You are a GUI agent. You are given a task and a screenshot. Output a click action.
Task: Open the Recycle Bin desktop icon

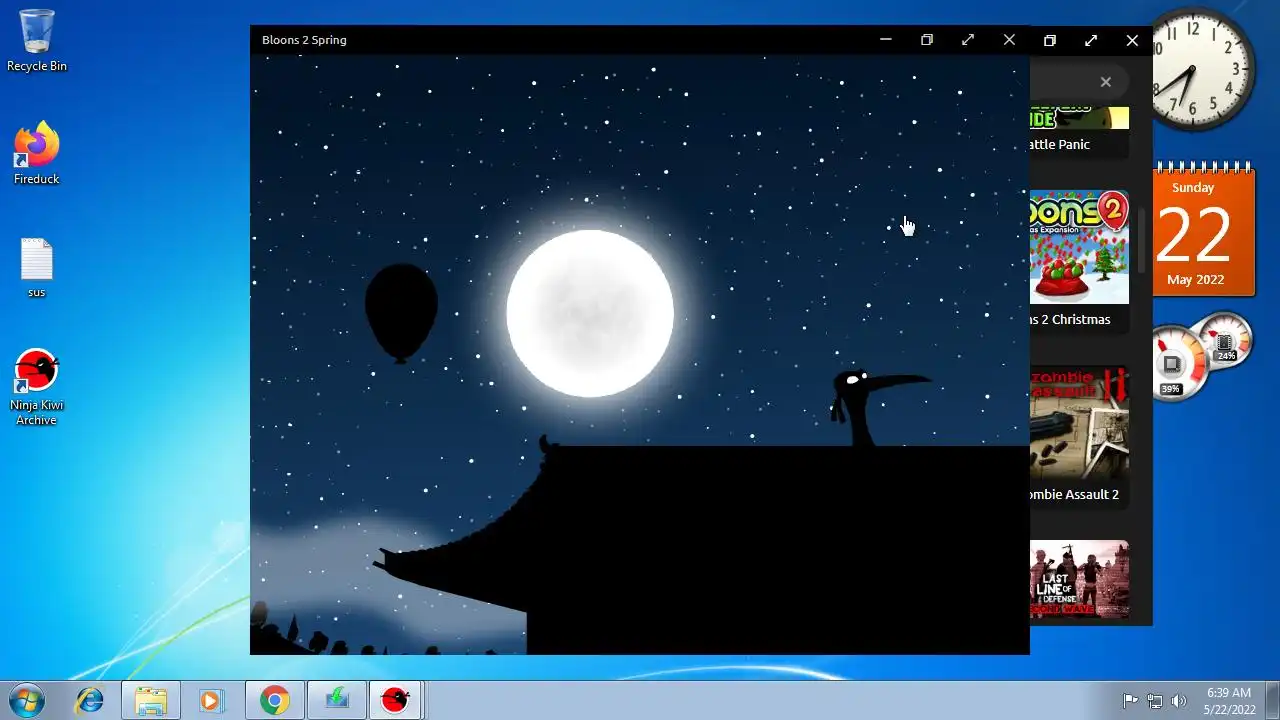[37, 40]
